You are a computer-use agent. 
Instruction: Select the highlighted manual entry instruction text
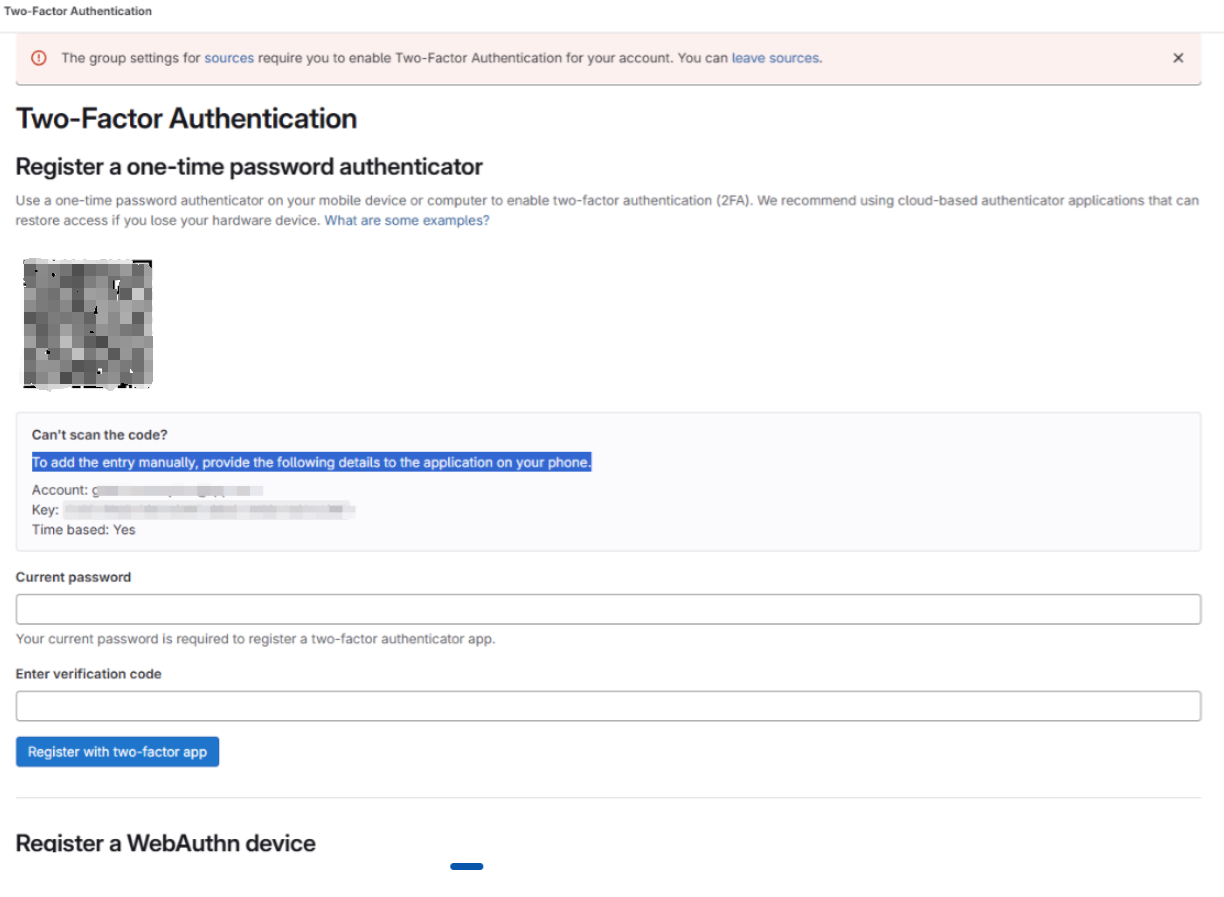coord(311,462)
